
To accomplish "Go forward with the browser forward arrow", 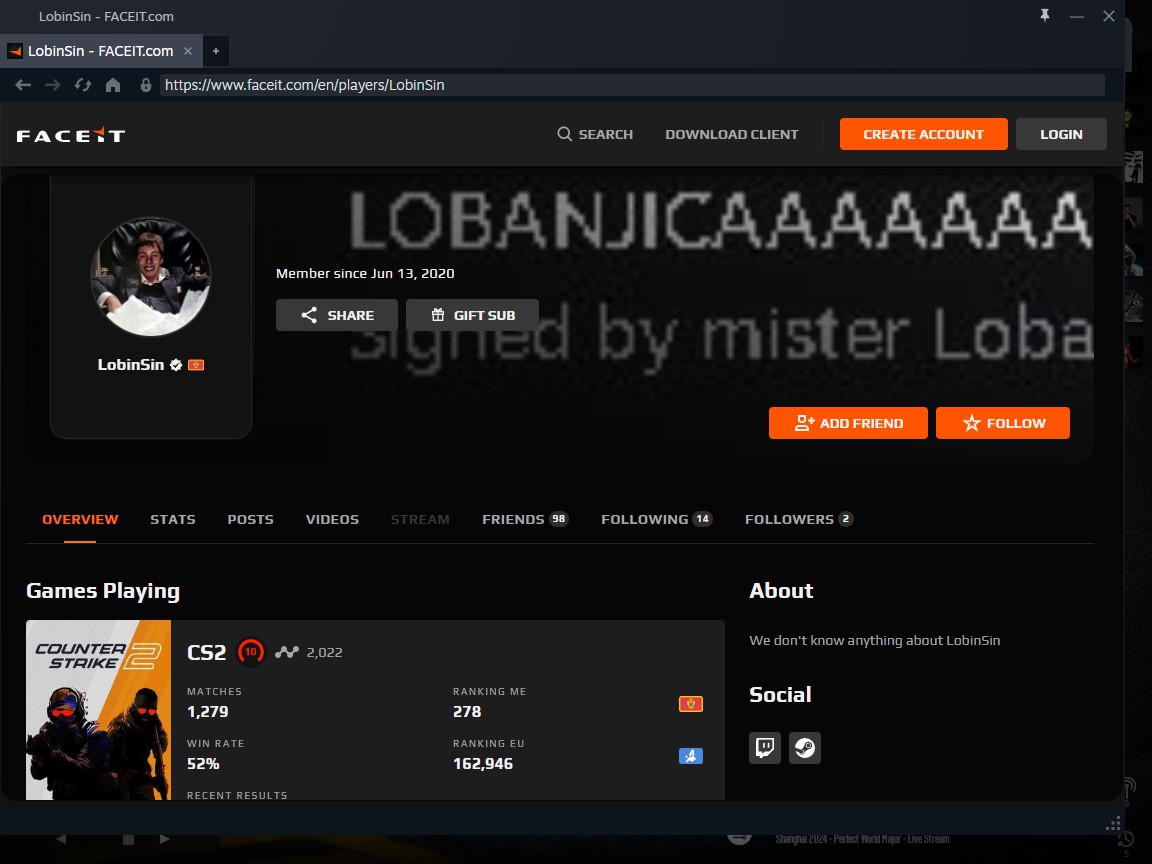I will [53, 85].
